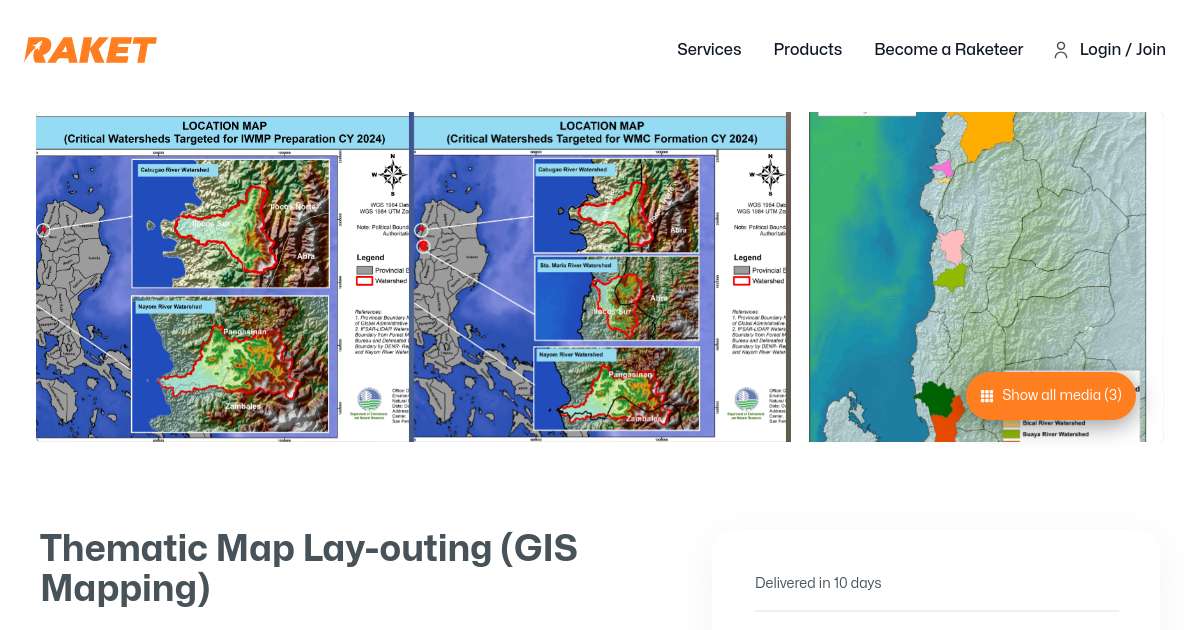This screenshot has height=630, width=1200.
Task: Click the Become a Raketeer link
Action: coord(948,50)
